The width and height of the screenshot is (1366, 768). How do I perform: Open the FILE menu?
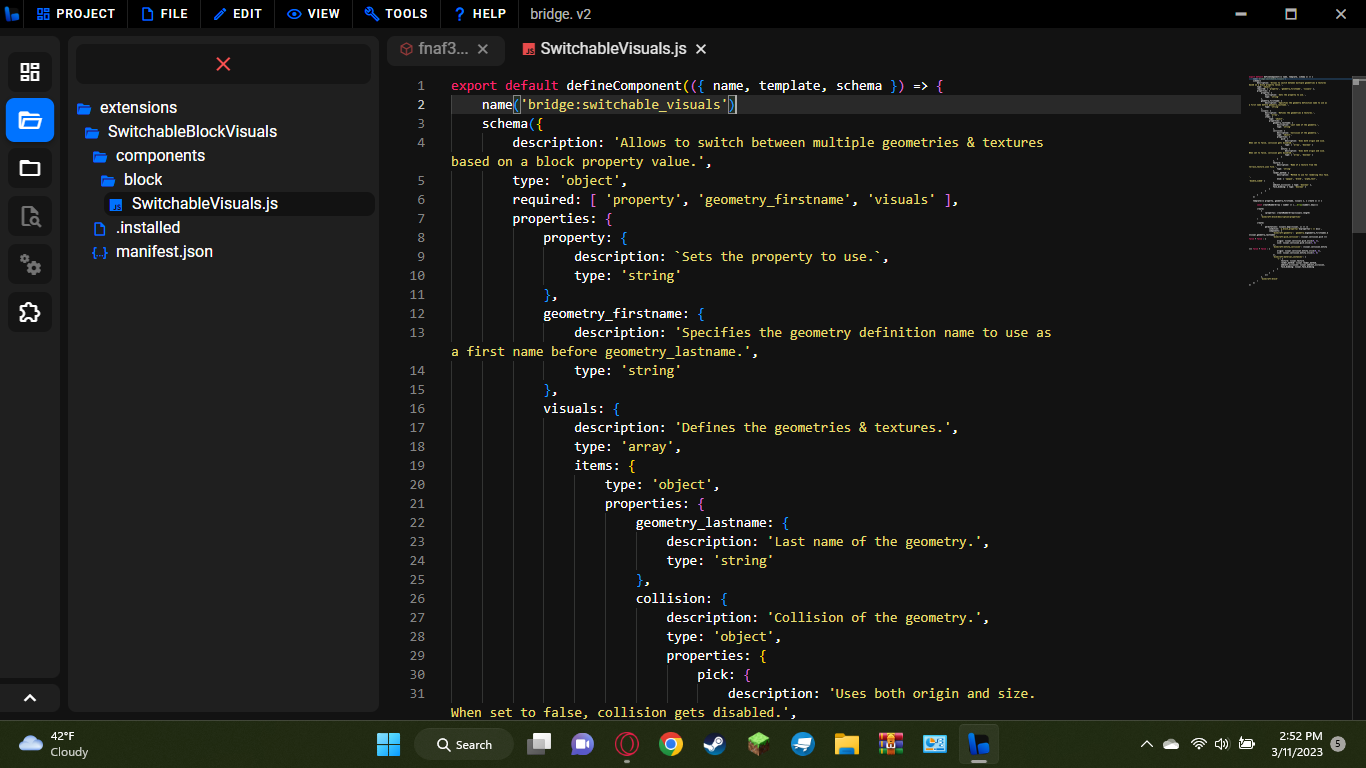coord(164,14)
